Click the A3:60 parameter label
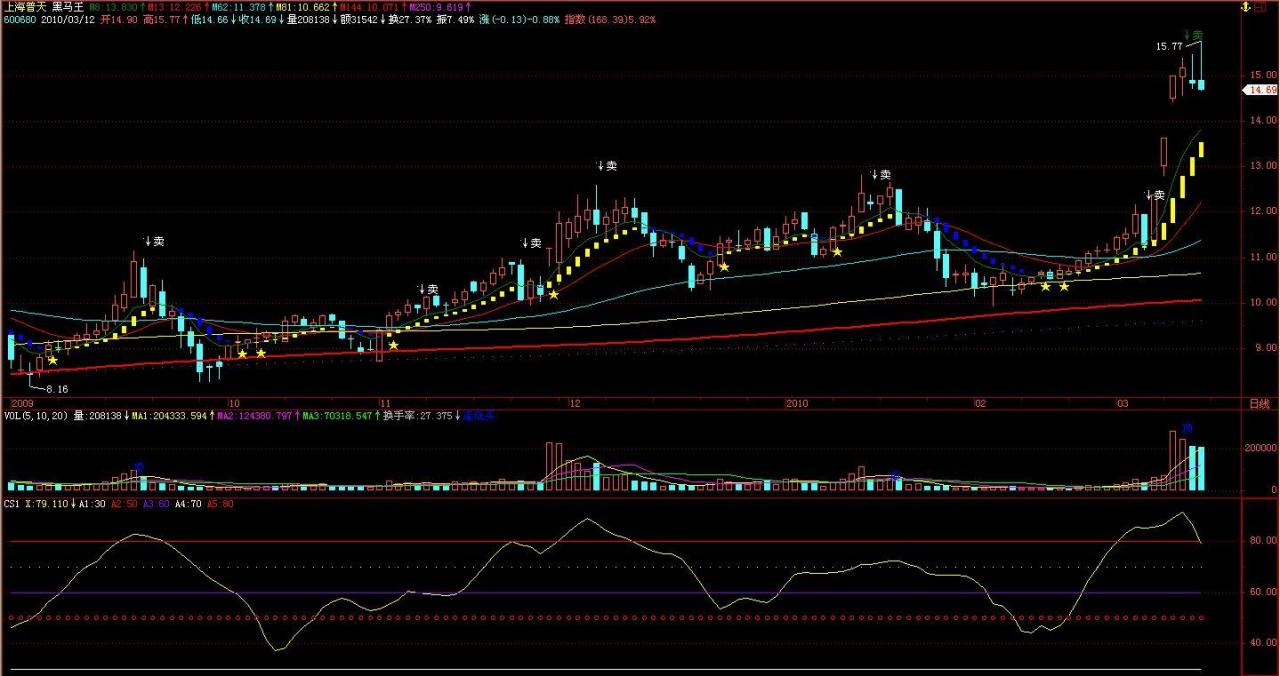The image size is (1280, 676). click(157, 505)
